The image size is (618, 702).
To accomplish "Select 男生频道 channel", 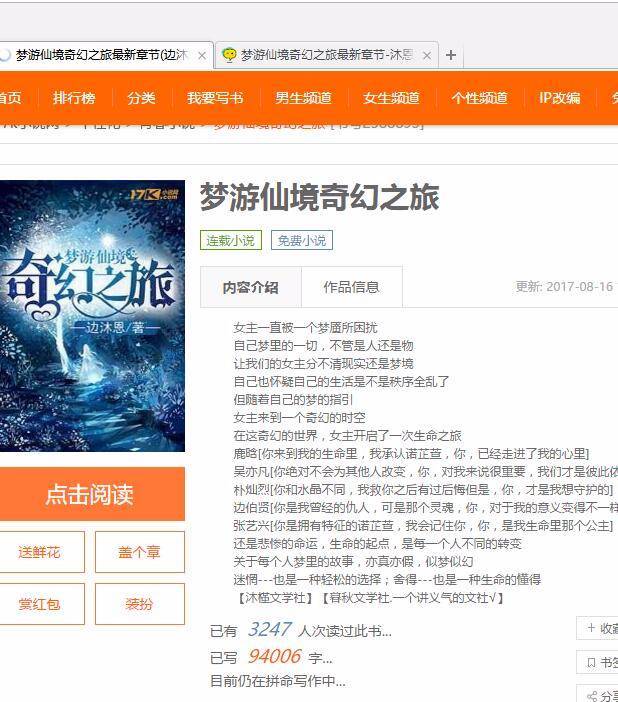I will pyautogui.click(x=303, y=98).
